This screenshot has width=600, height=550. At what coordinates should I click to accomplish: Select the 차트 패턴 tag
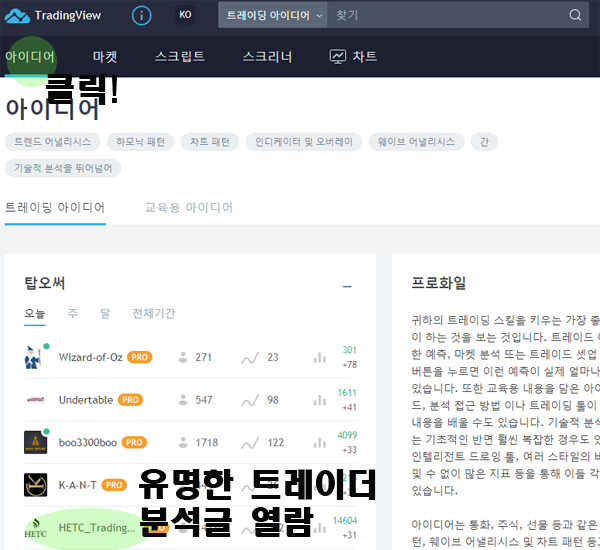210,142
